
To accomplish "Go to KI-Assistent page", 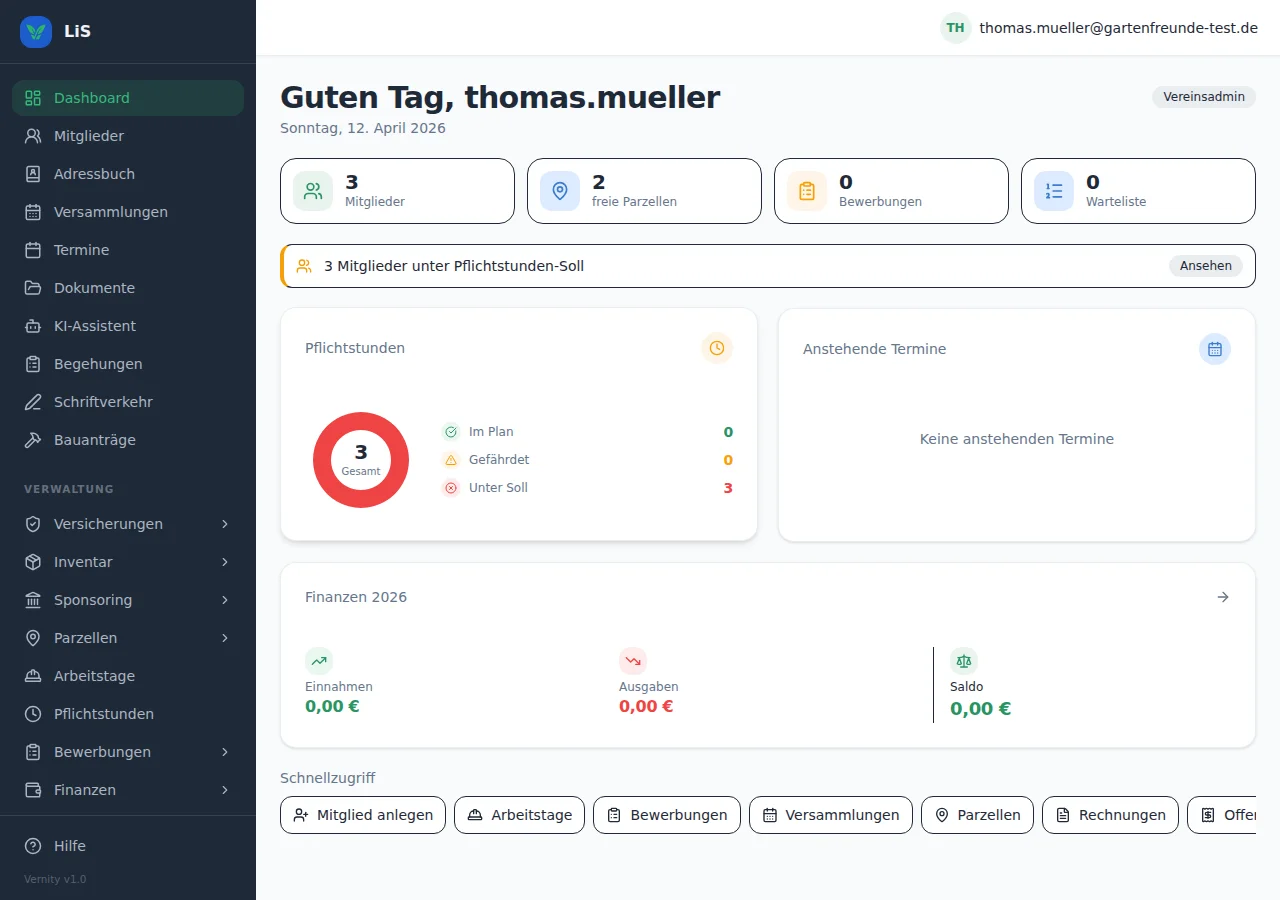I will click(x=95, y=326).
